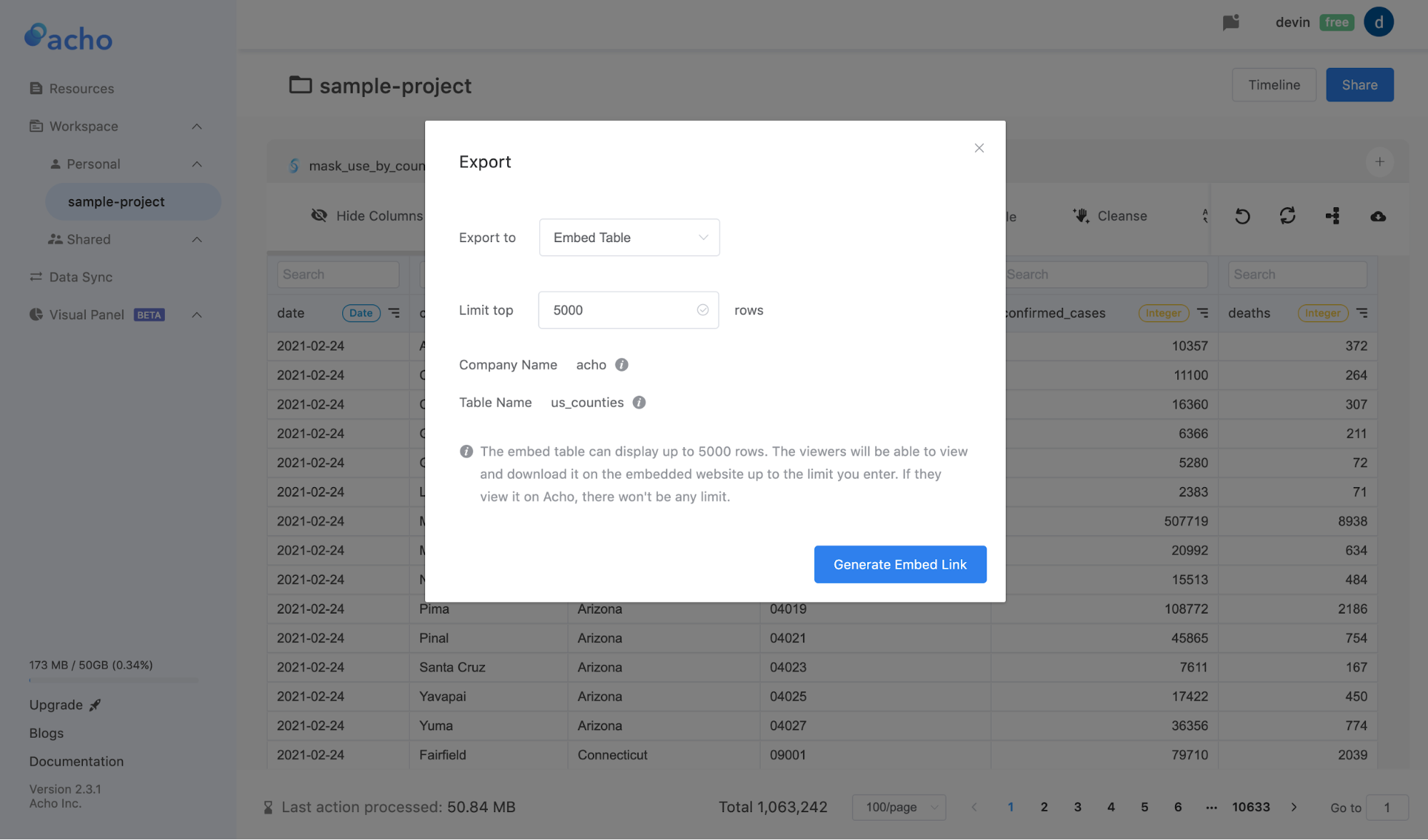Viewport: 1428px width, 840px height.
Task: Click the cloud download icon
Action: (1379, 215)
